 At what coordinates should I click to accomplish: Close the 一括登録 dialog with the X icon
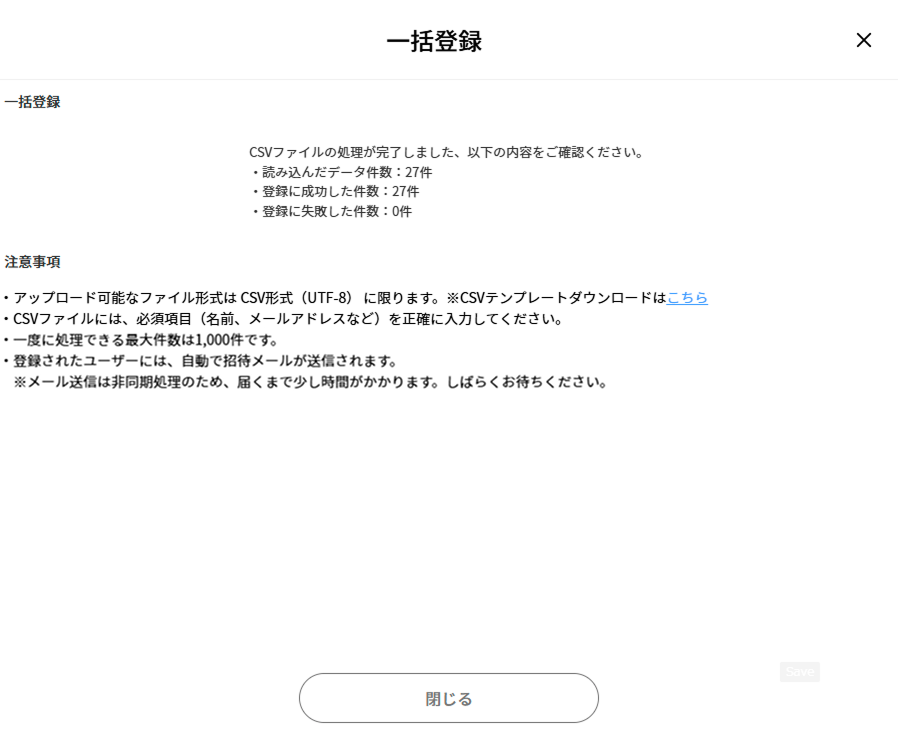pyautogui.click(x=863, y=40)
